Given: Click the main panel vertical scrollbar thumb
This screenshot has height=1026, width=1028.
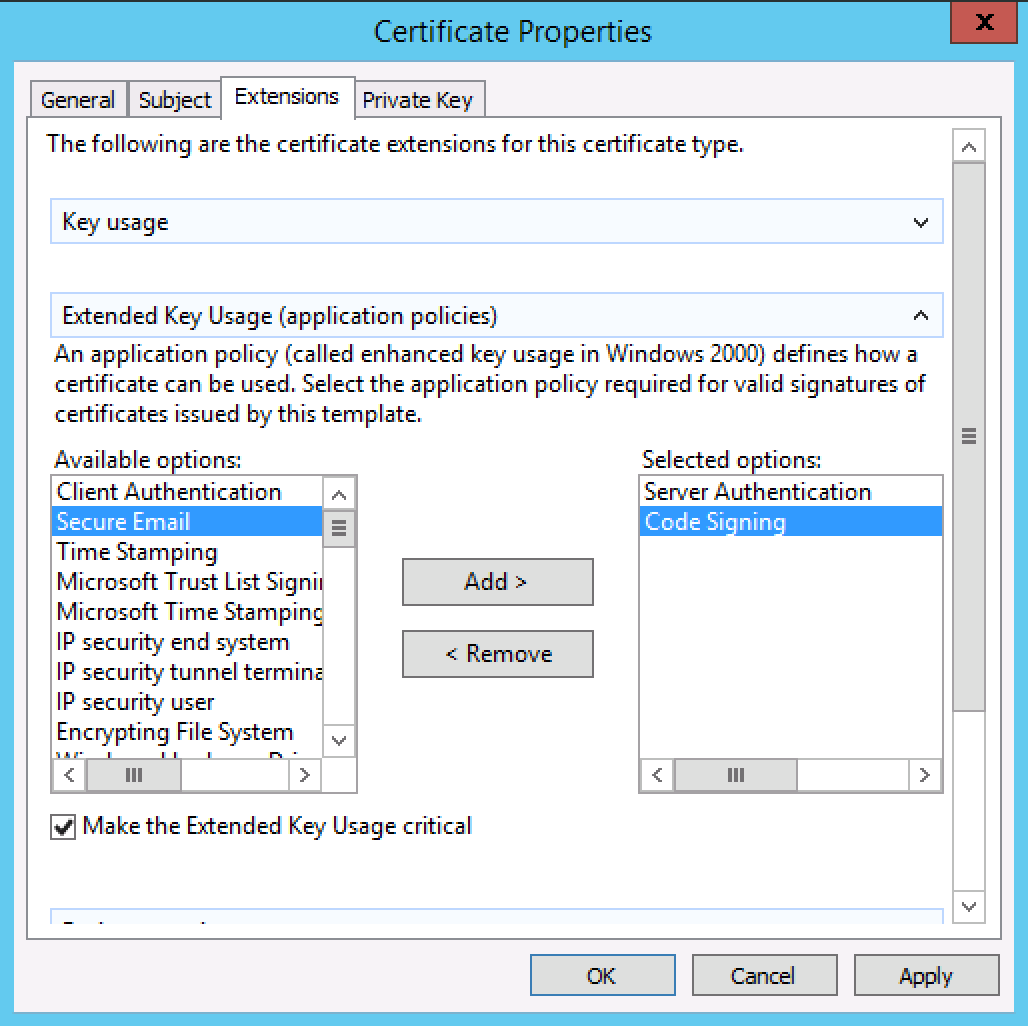Looking at the screenshot, I should click(968, 436).
